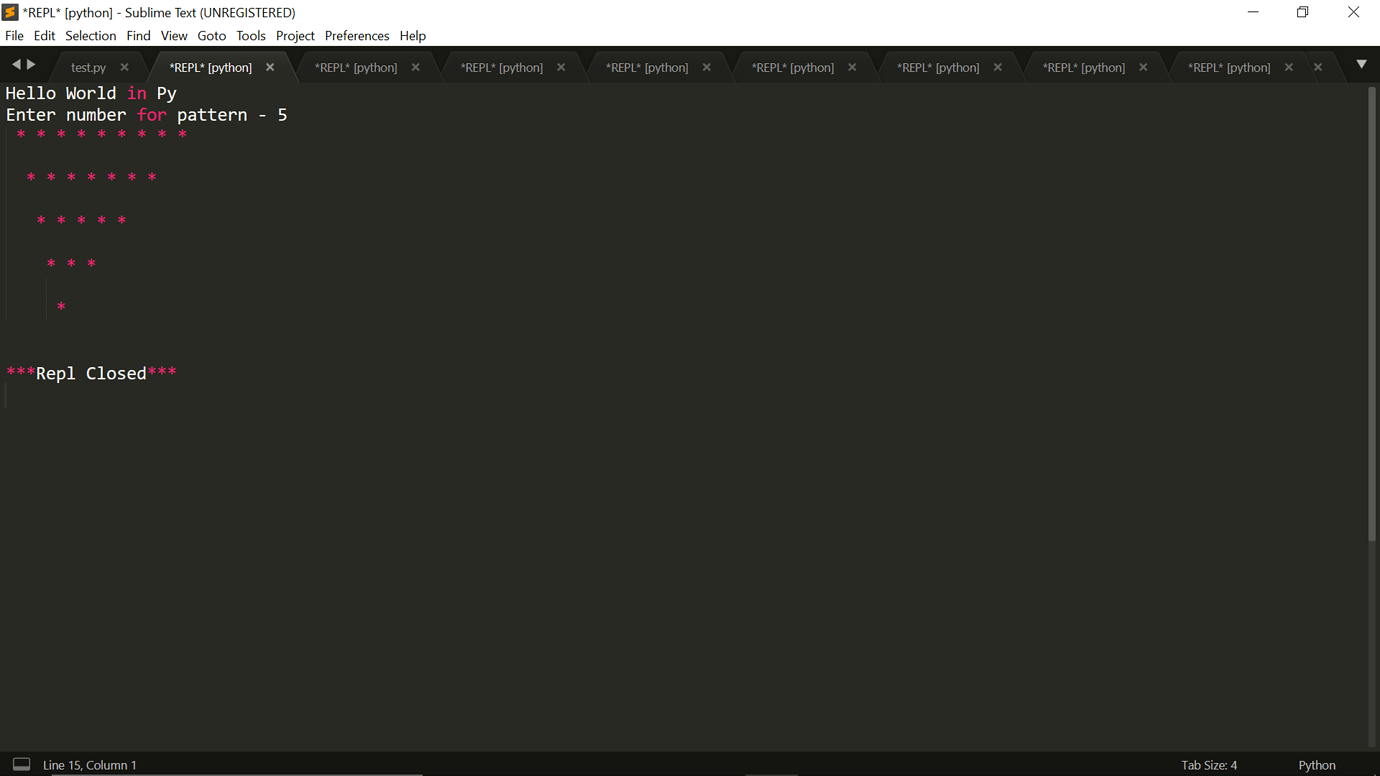
Task: Select the second *REPL* [python] tab
Action: click(x=356, y=67)
